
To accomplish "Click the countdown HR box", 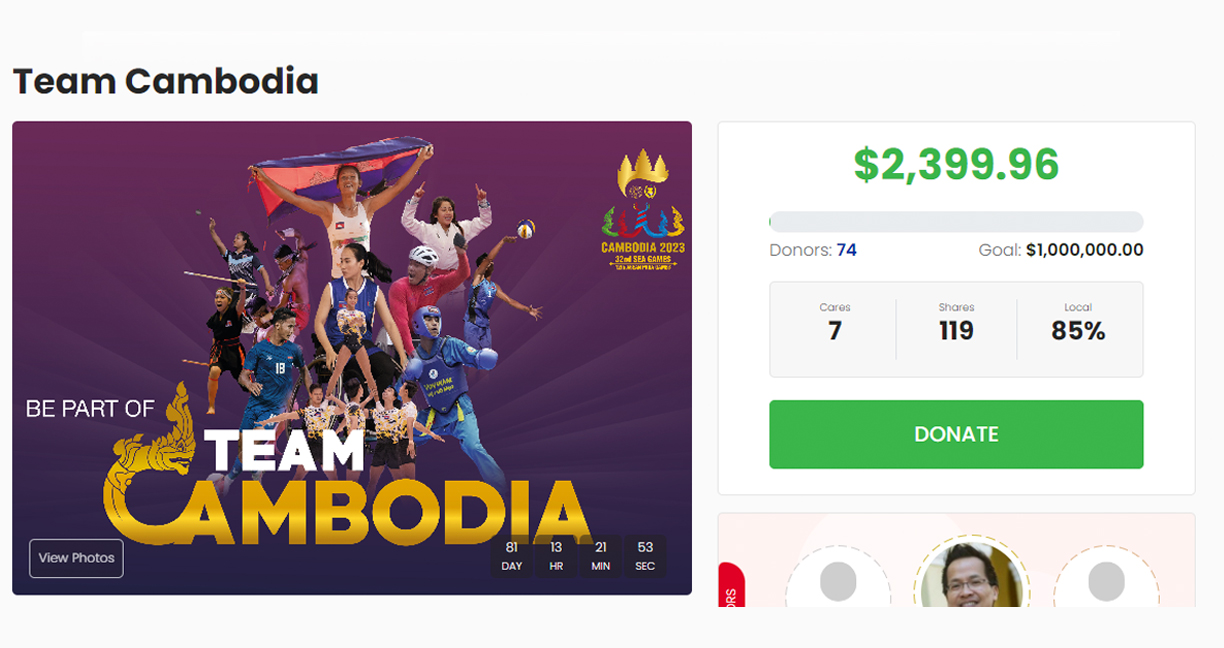I will point(556,556).
